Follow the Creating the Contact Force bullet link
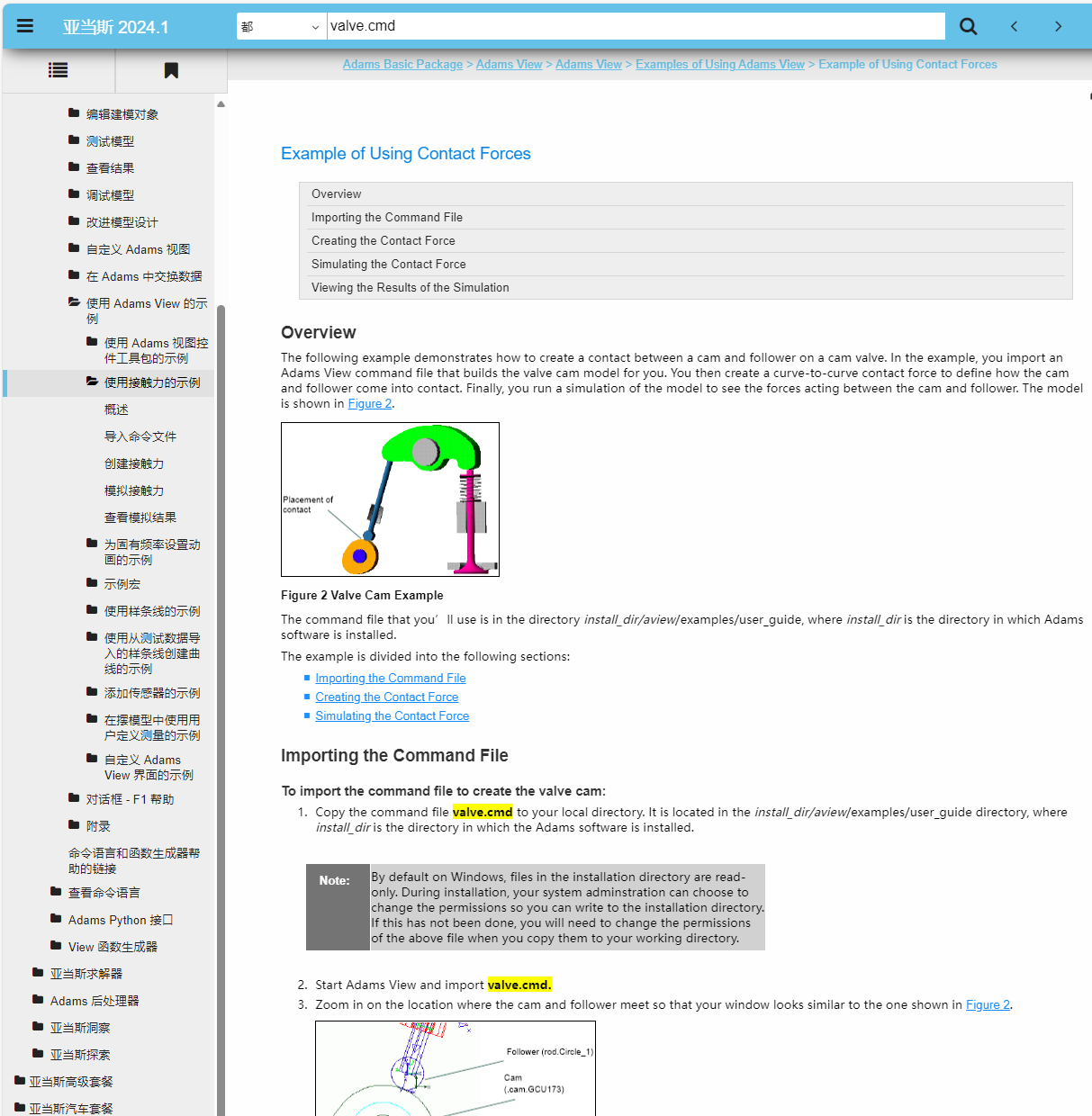Viewport: 1092px width, 1116px height. 387,697
